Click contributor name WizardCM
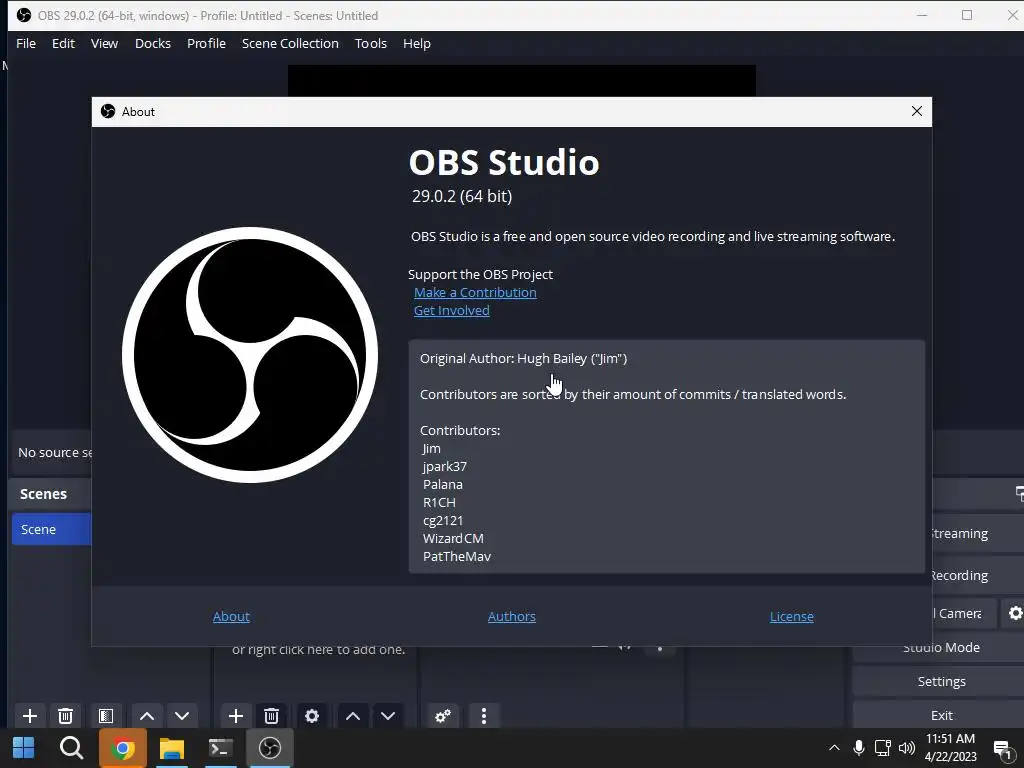 click(453, 538)
